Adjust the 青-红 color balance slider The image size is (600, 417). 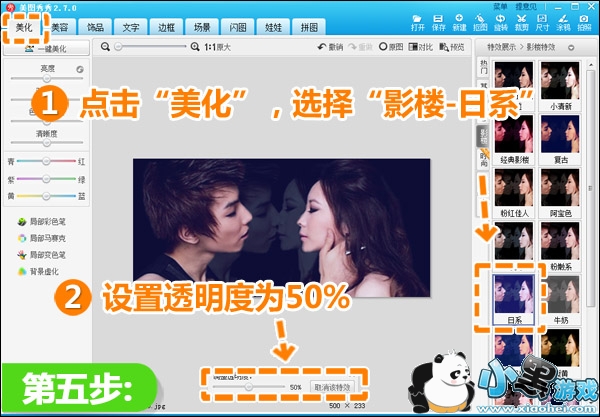46,161
